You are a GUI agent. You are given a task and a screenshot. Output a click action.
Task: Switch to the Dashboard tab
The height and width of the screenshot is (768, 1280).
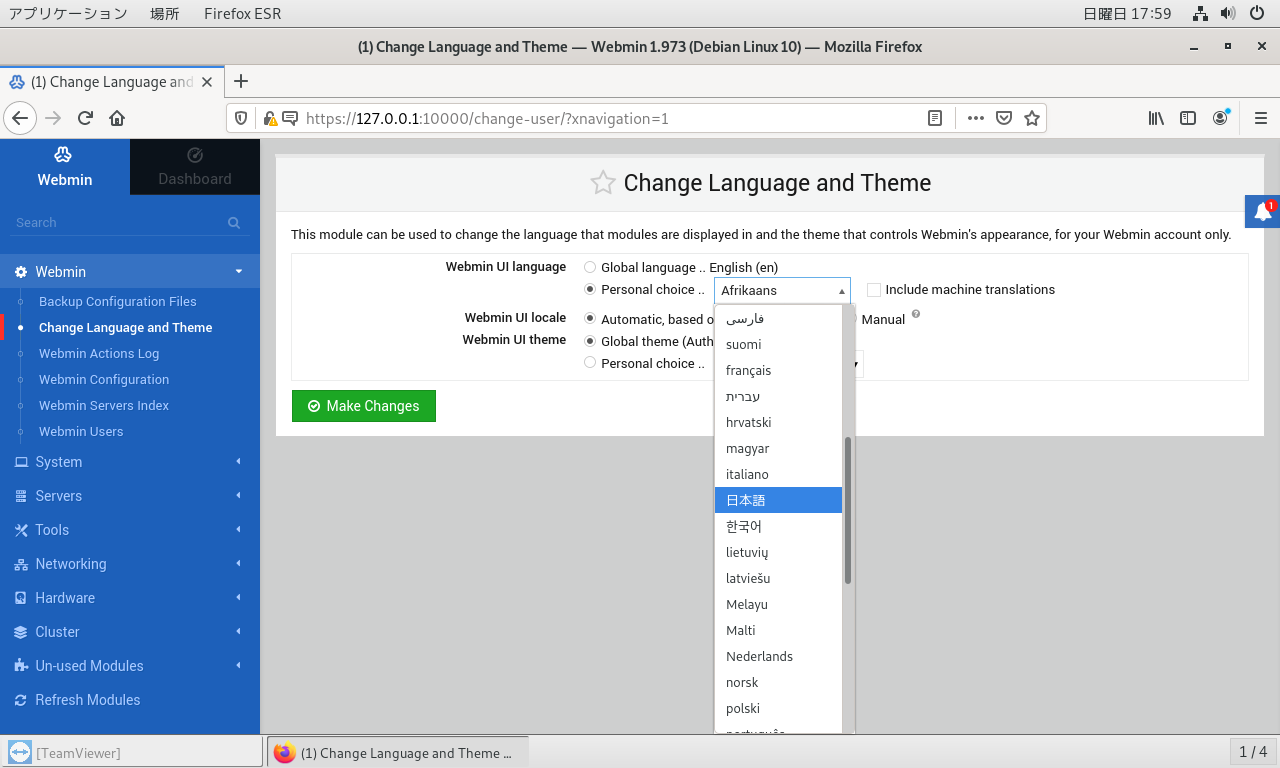(x=195, y=167)
